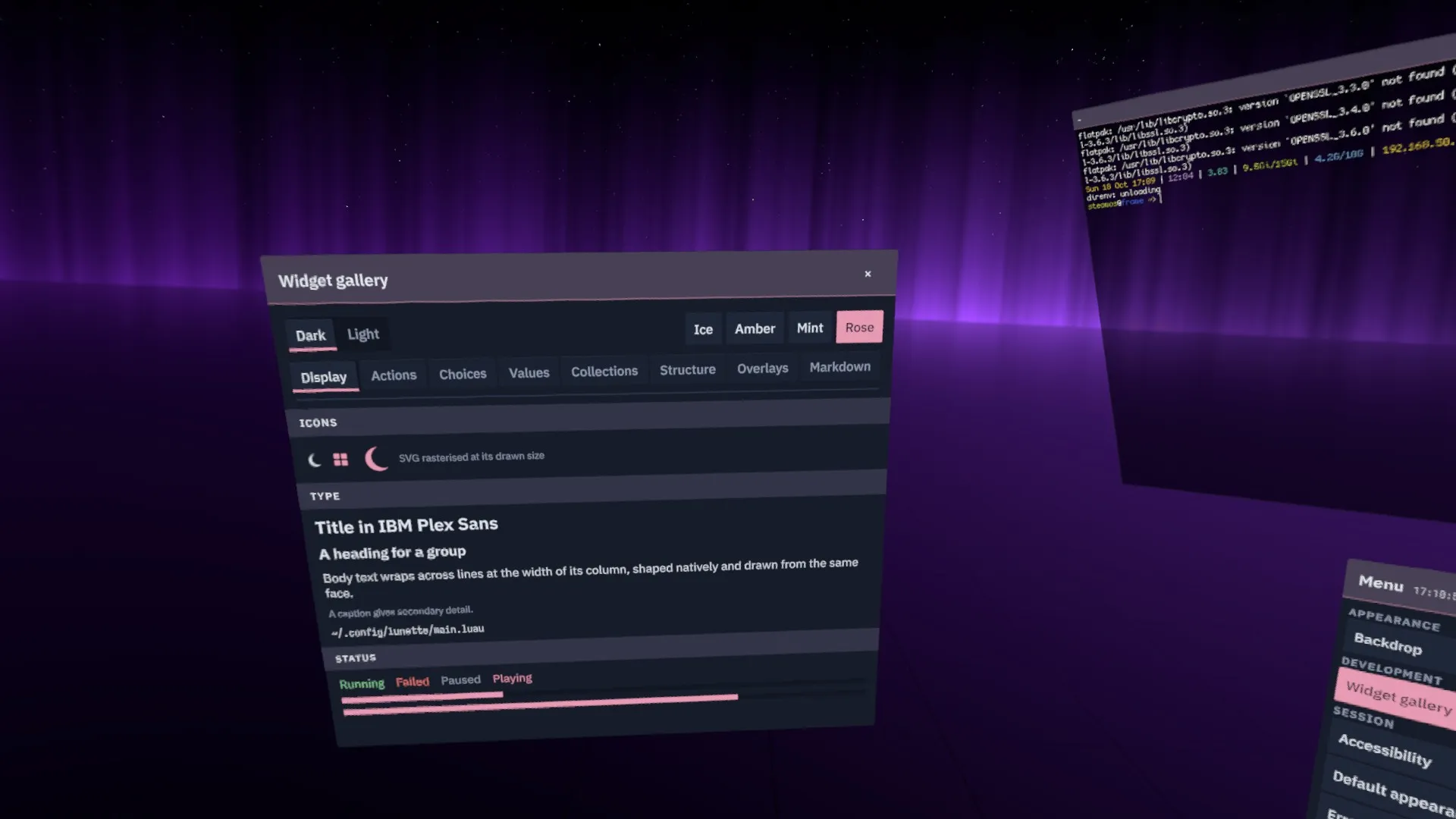Select the Amber accent color
Viewport: 1456px width, 819px height.
(755, 328)
